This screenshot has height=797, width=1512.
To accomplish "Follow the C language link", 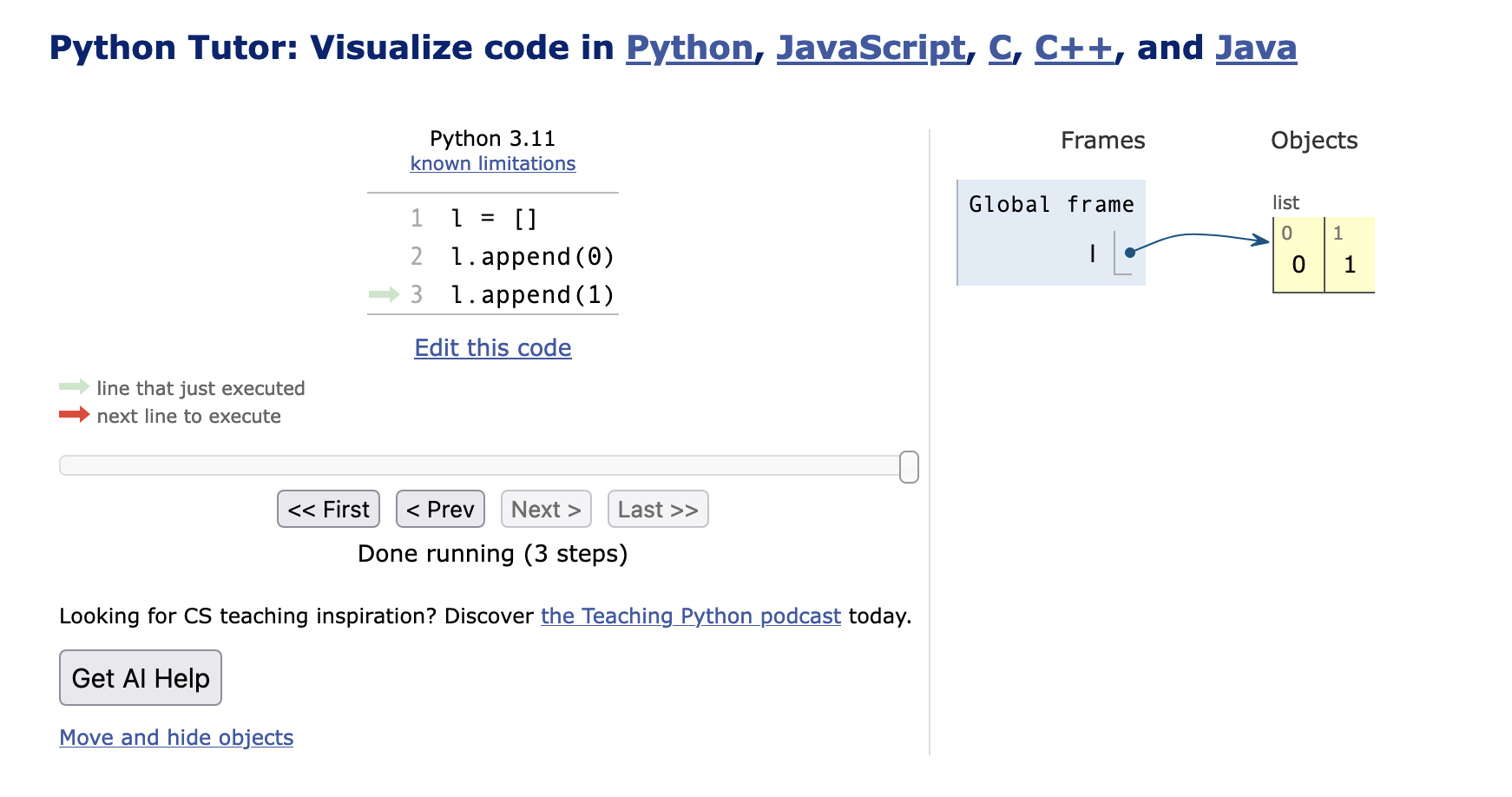I will tap(1000, 48).
